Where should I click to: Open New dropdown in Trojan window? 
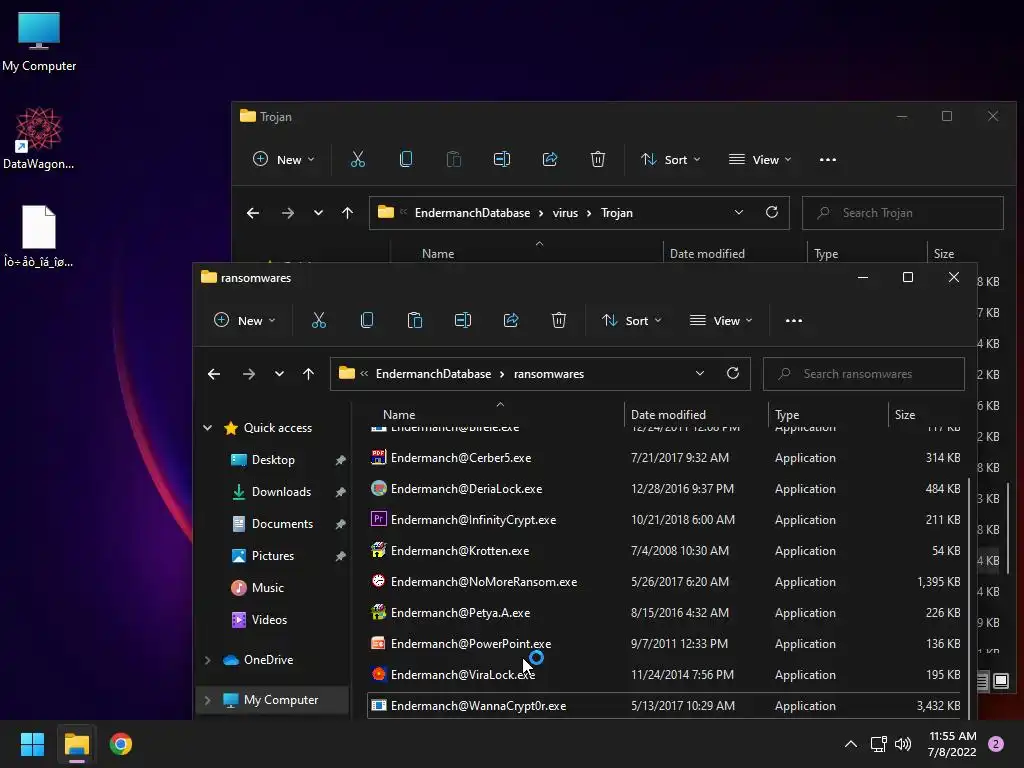pos(284,160)
